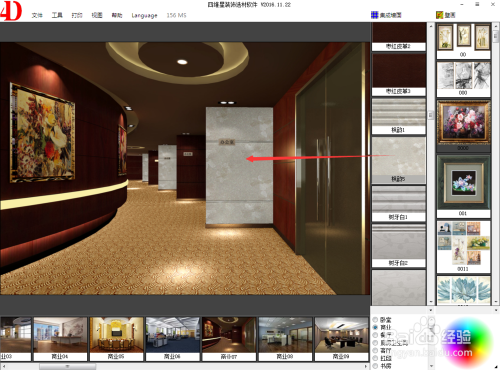The height and width of the screenshot is (370, 500).
Task: Choose the 枣红皮革3 dark red material swatch
Action: [399, 75]
